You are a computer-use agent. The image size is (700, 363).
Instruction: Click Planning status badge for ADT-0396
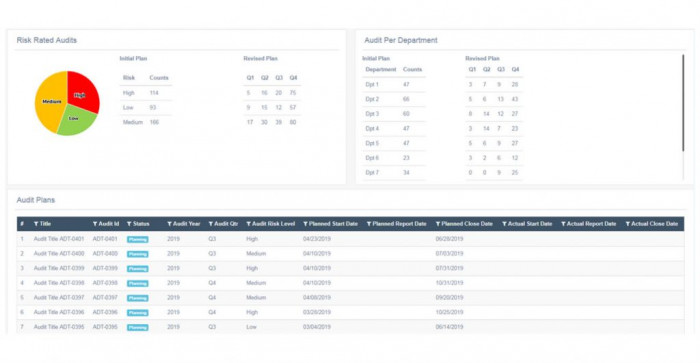click(x=138, y=313)
